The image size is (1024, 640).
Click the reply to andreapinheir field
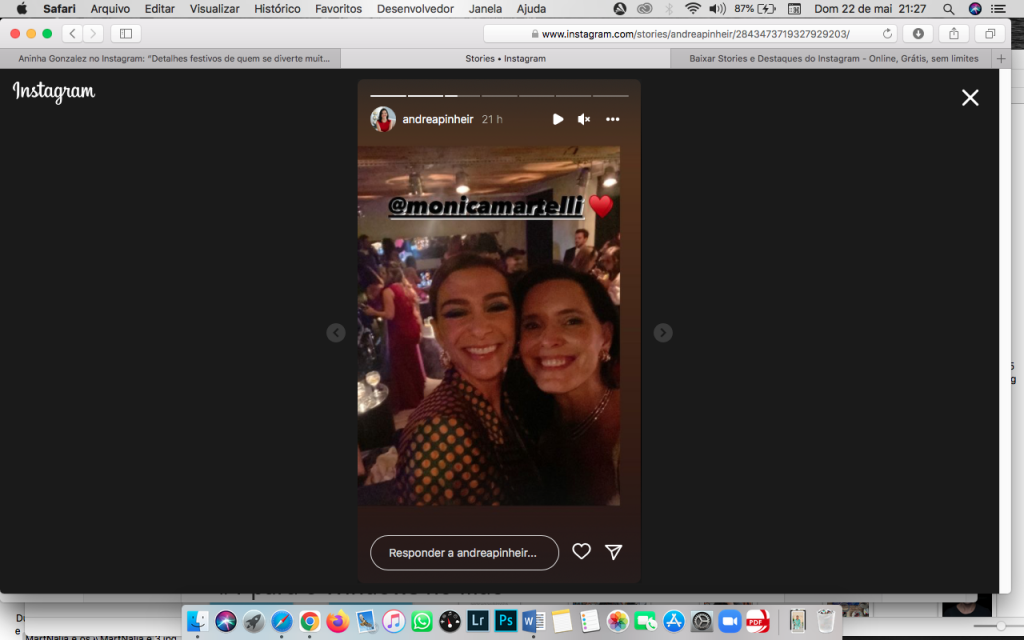click(464, 553)
